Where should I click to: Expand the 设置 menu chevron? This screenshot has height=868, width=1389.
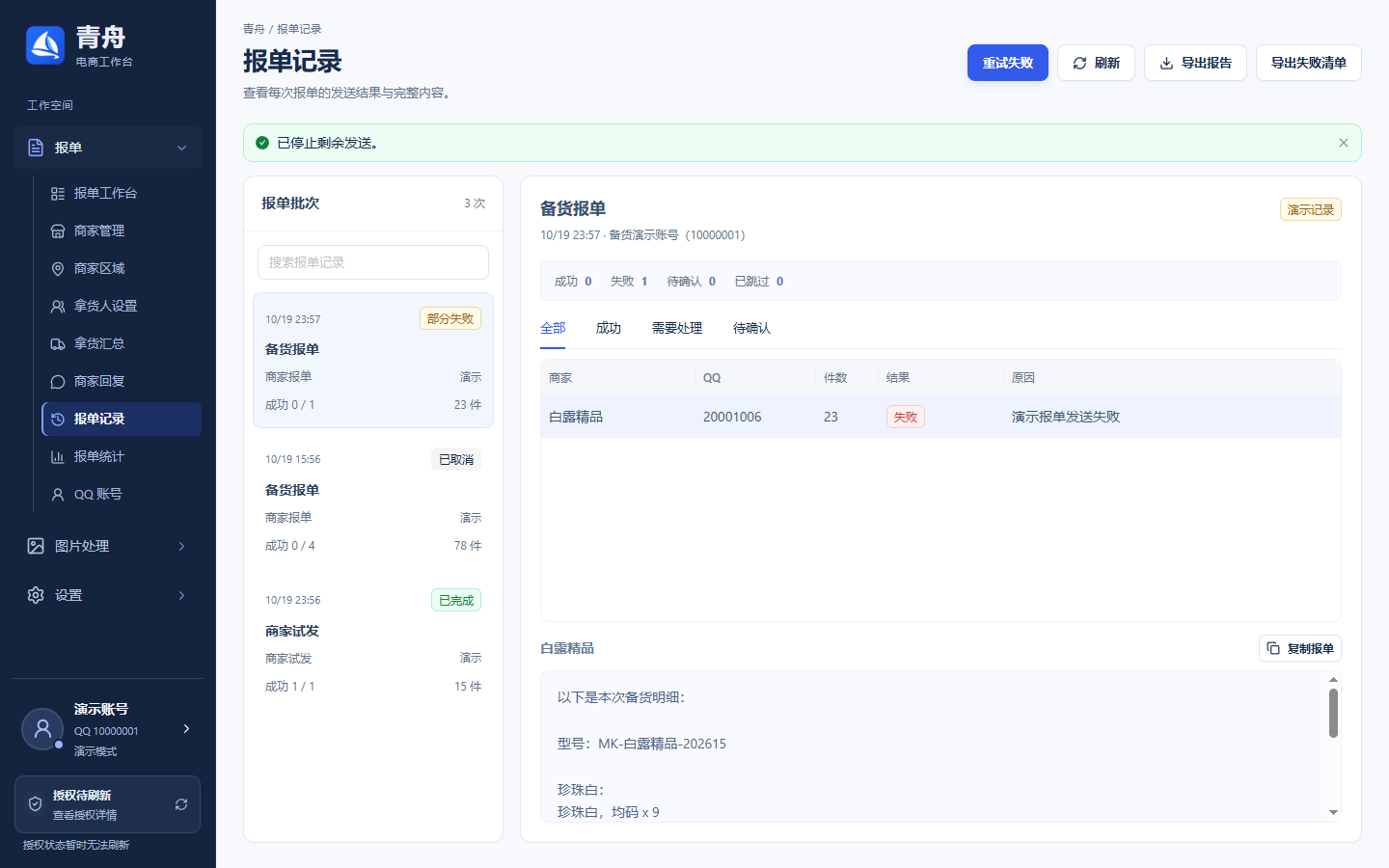click(x=181, y=595)
